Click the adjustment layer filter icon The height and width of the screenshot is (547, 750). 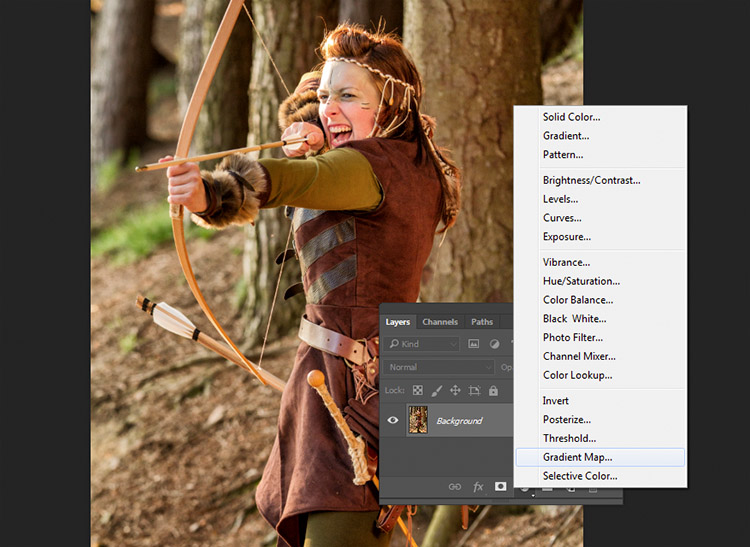point(495,344)
